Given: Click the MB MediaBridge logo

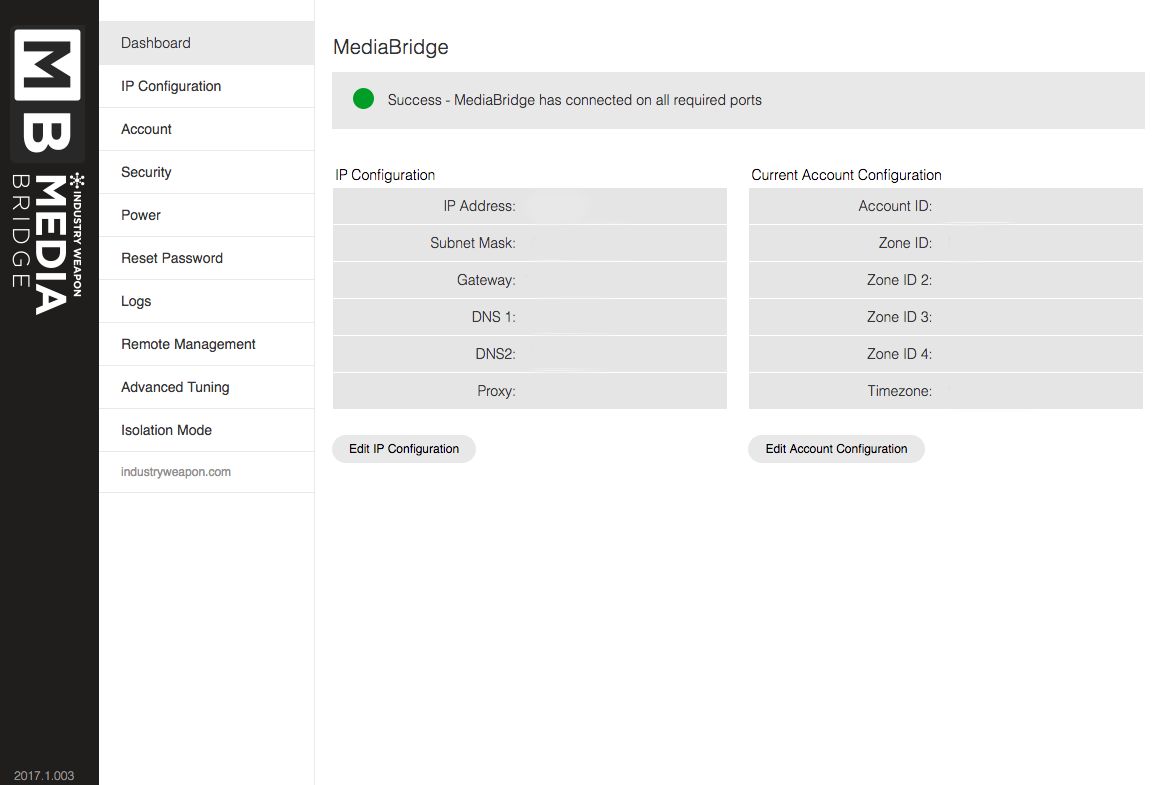Looking at the screenshot, I should [x=48, y=171].
